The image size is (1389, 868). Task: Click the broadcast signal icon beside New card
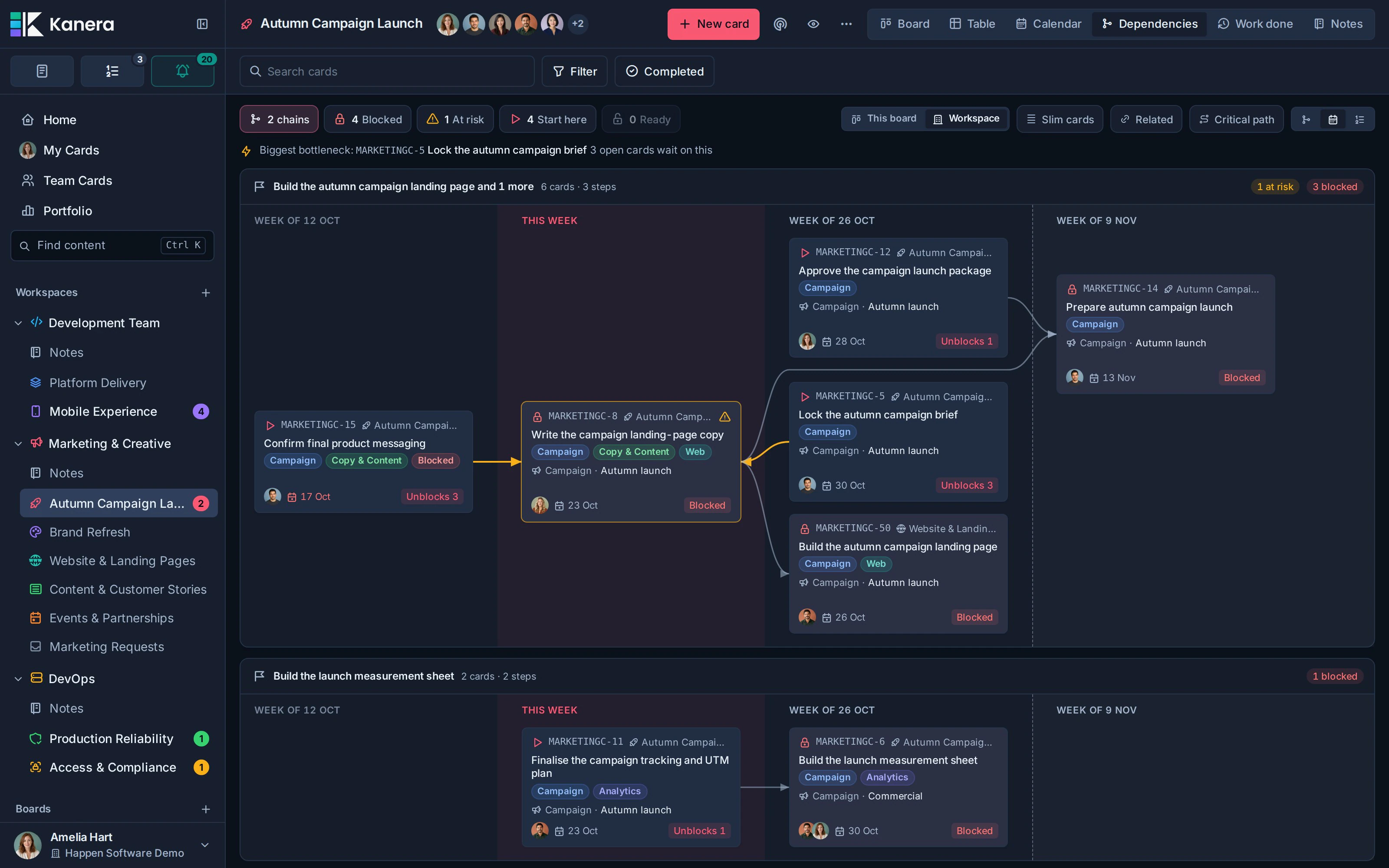(780, 23)
